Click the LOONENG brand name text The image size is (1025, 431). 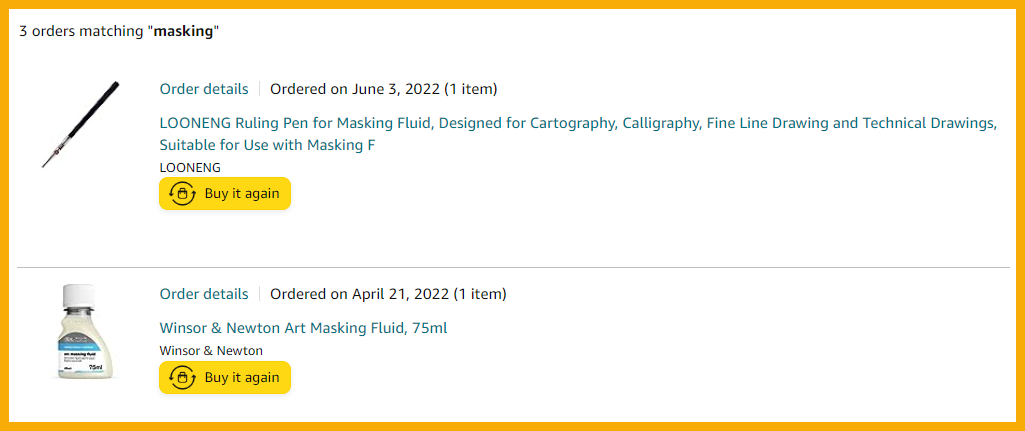coord(190,168)
